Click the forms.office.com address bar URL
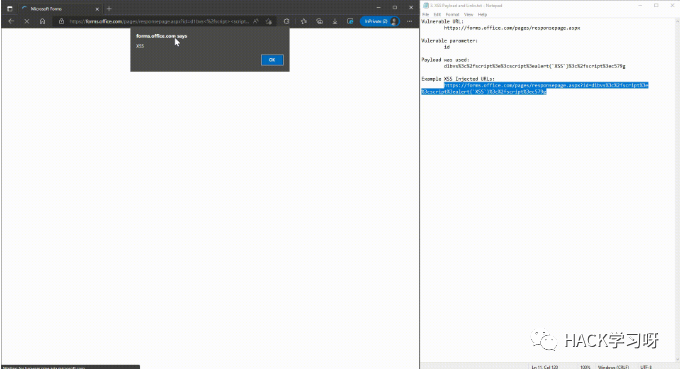The height and width of the screenshot is (370, 680). click(x=159, y=21)
